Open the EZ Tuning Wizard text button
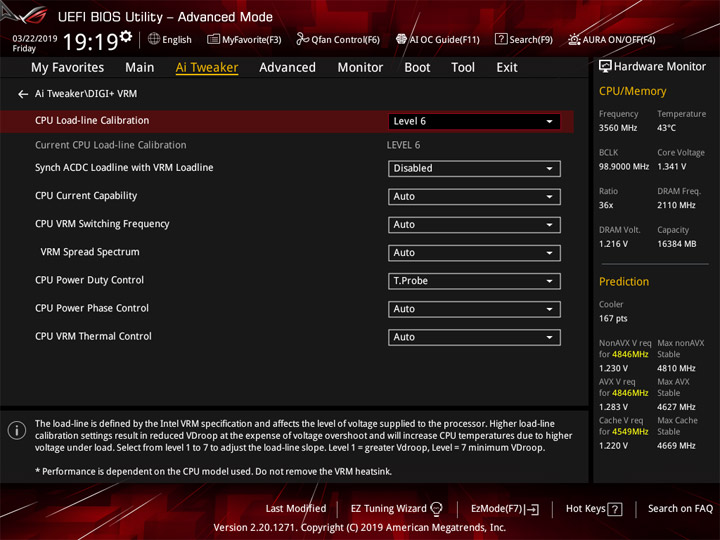Viewport: 720px width, 540px height. tap(388, 509)
